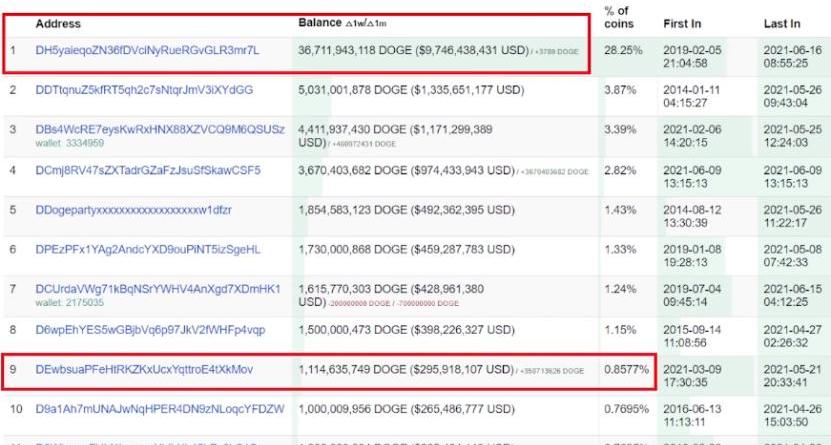
Task: Click the 28.25% coins percentage cell
Action: 620,49
